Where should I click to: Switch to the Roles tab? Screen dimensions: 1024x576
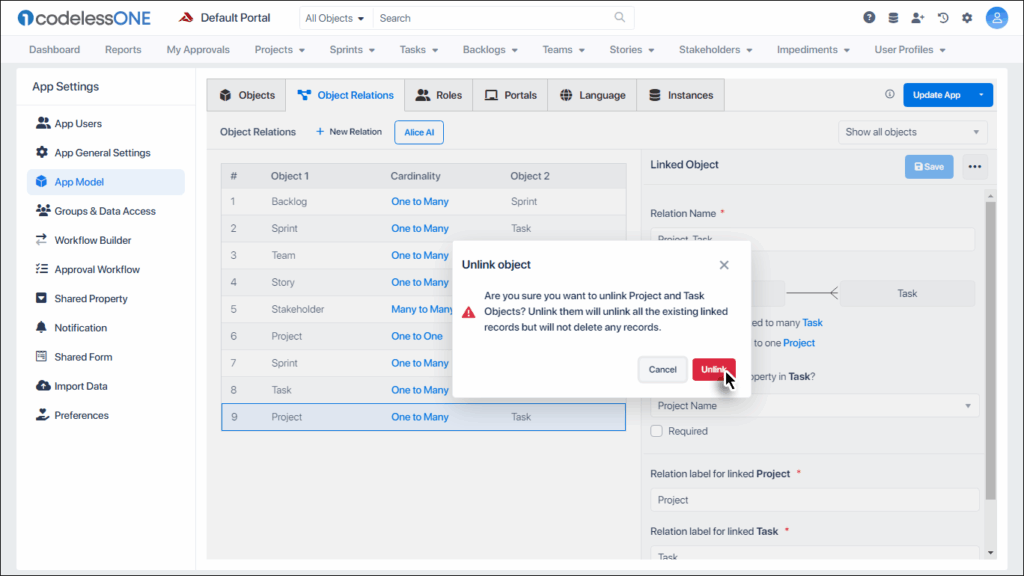[x=439, y=95]
